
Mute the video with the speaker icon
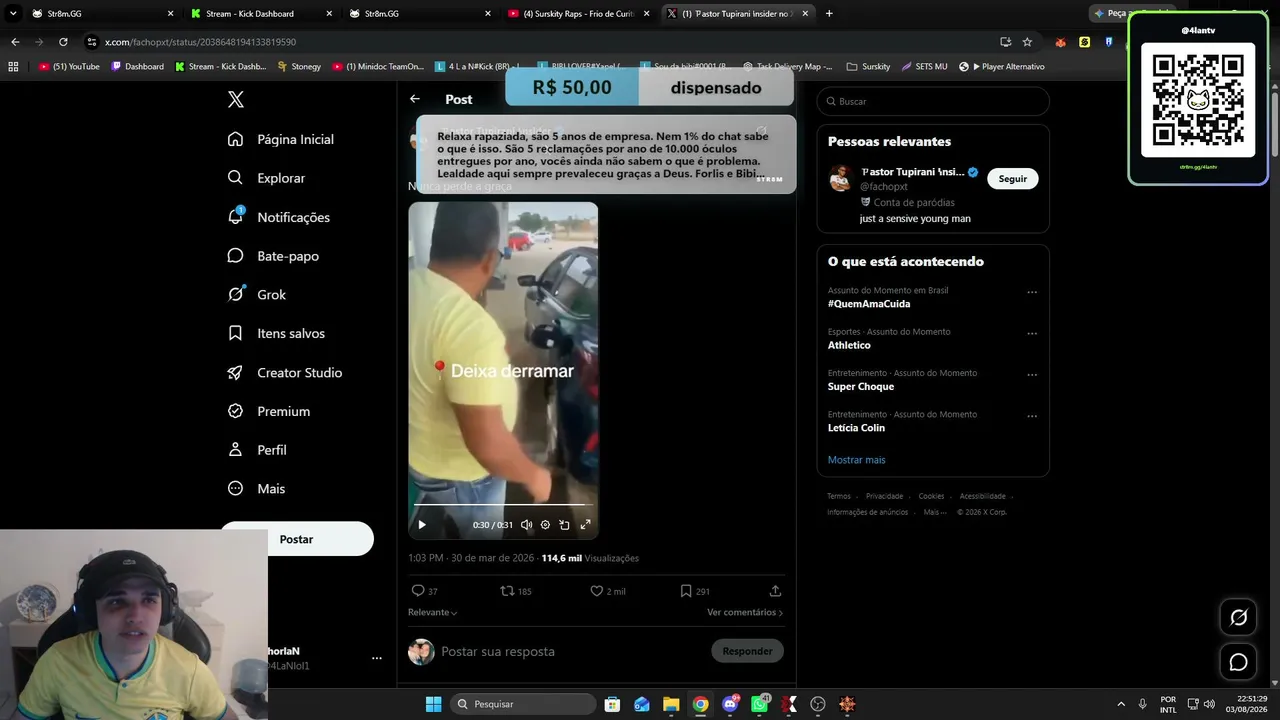[526, 524]
